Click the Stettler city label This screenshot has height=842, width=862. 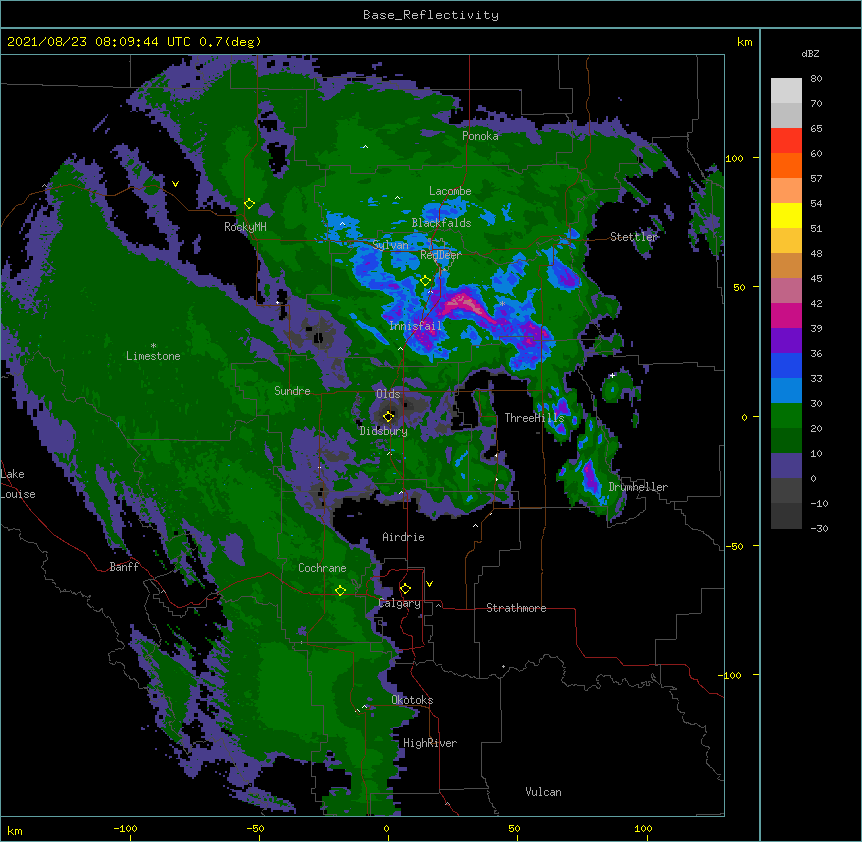click(633, 237)
